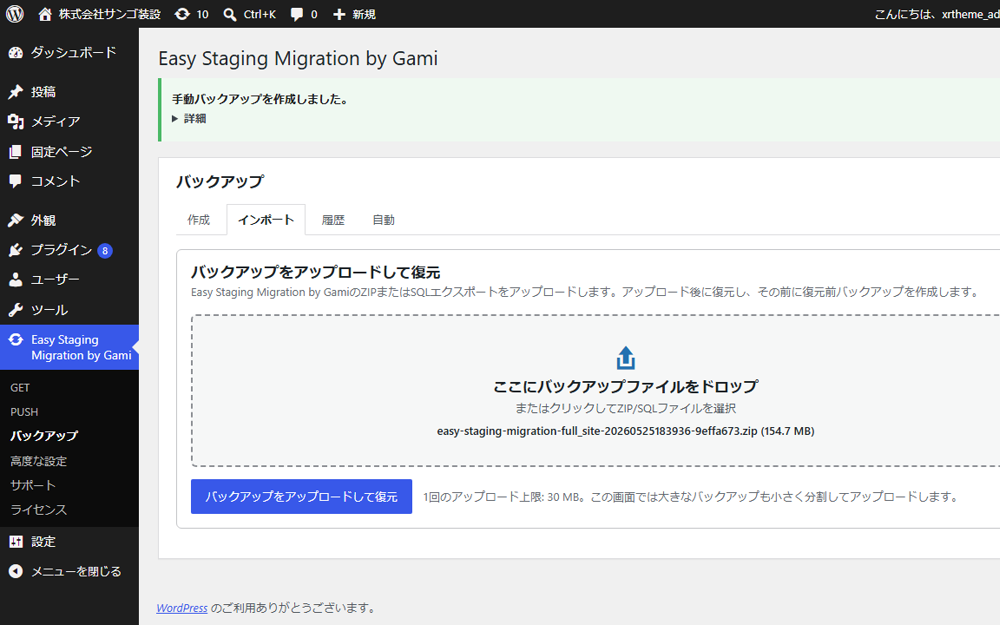
Task: Click the selected zip filename text
Action: pyautogui.click(x=626, y=431)
